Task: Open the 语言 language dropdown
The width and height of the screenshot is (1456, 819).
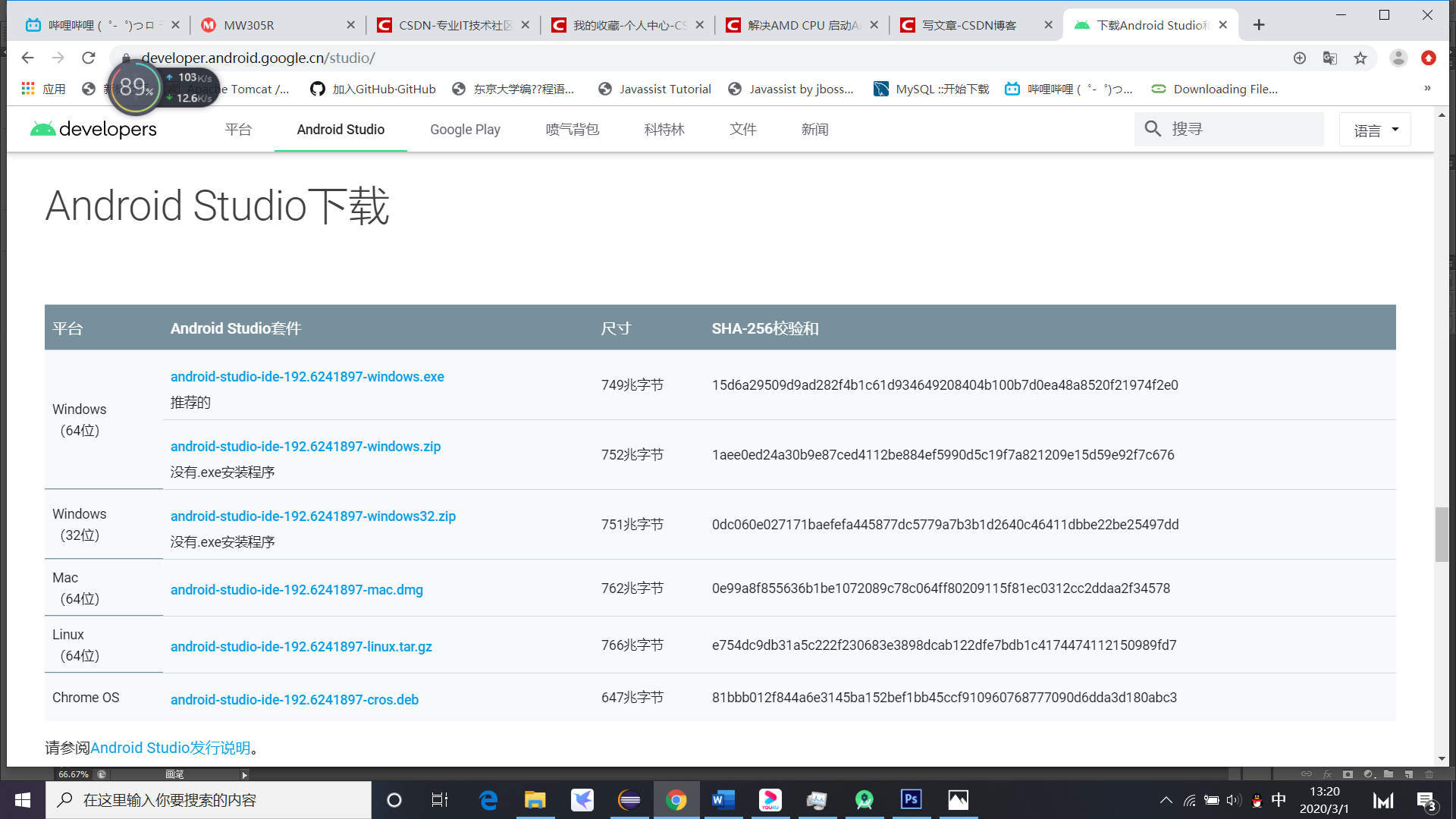Action: (1375, 129)
